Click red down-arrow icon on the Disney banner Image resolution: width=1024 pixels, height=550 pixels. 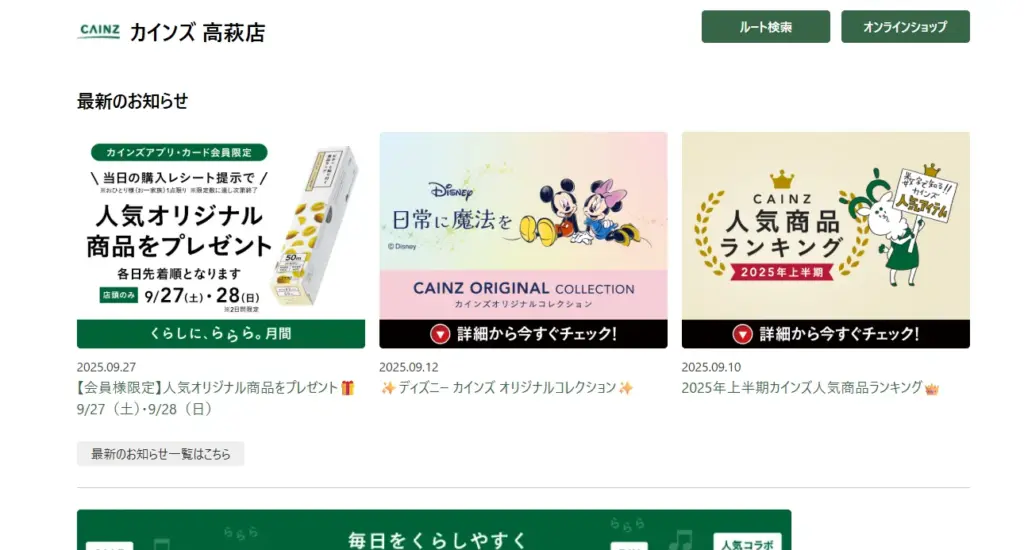[x=440, y=334]
